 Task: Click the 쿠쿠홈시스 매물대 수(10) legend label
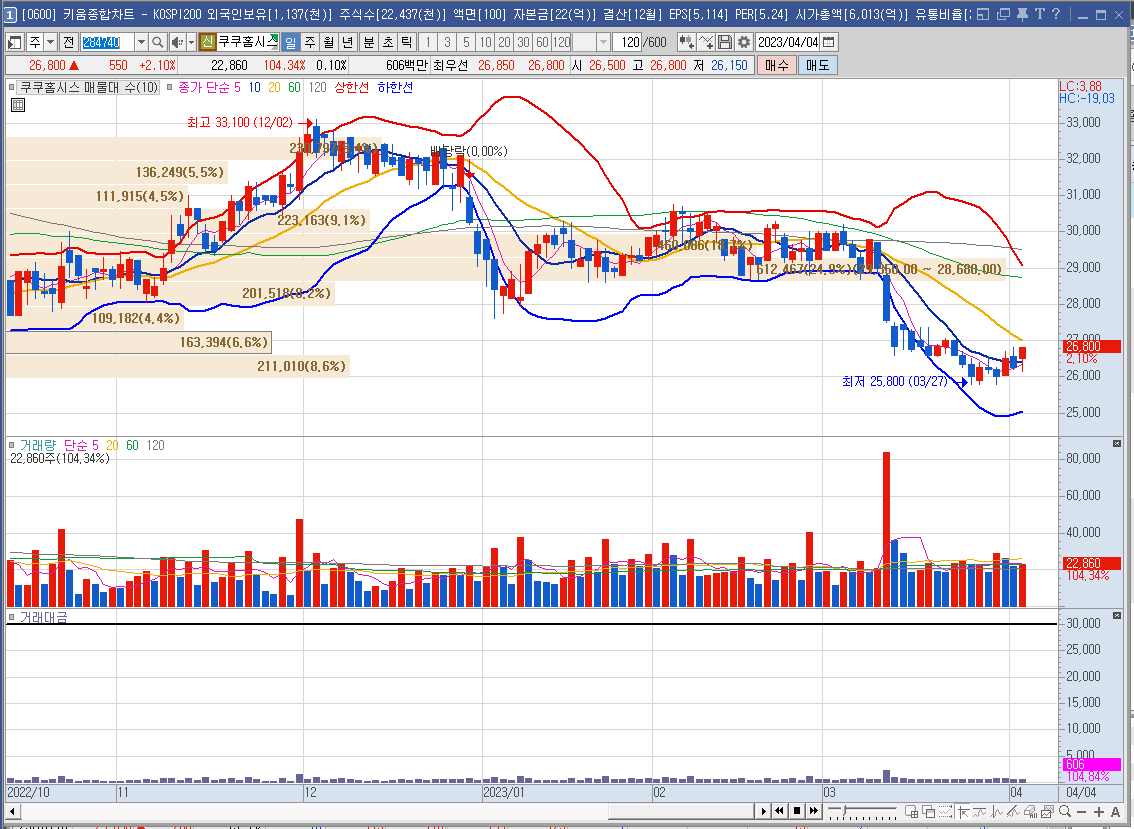[89, 88]
